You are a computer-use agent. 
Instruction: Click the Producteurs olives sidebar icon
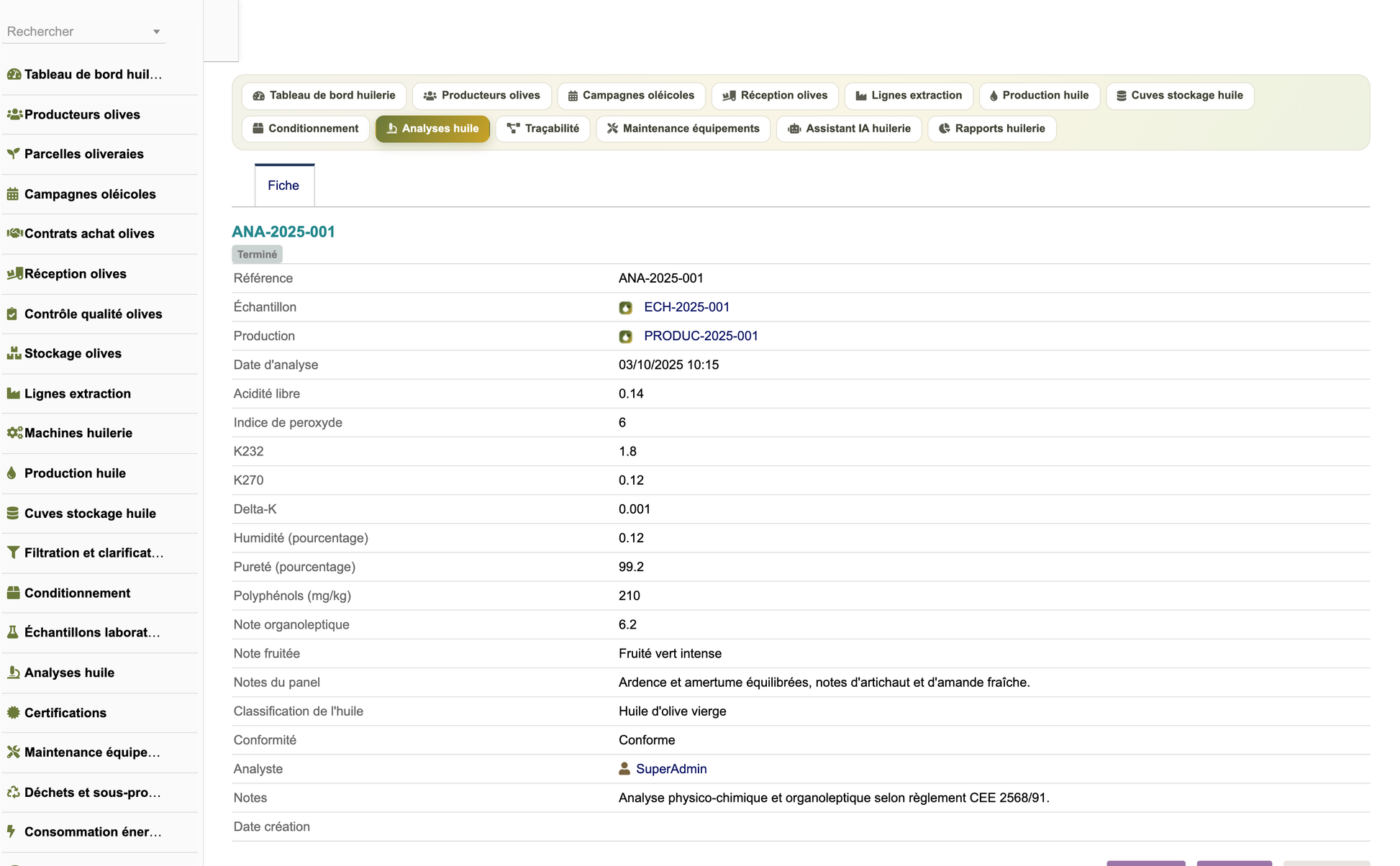tap(14, 114)
